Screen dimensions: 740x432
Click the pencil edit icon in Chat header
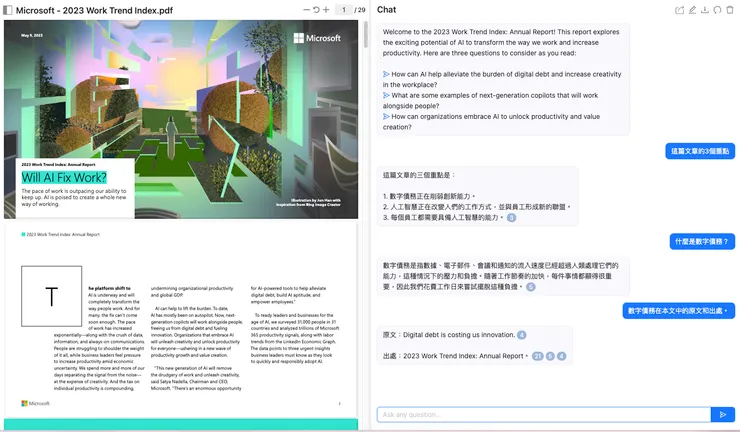click(692, 10)
